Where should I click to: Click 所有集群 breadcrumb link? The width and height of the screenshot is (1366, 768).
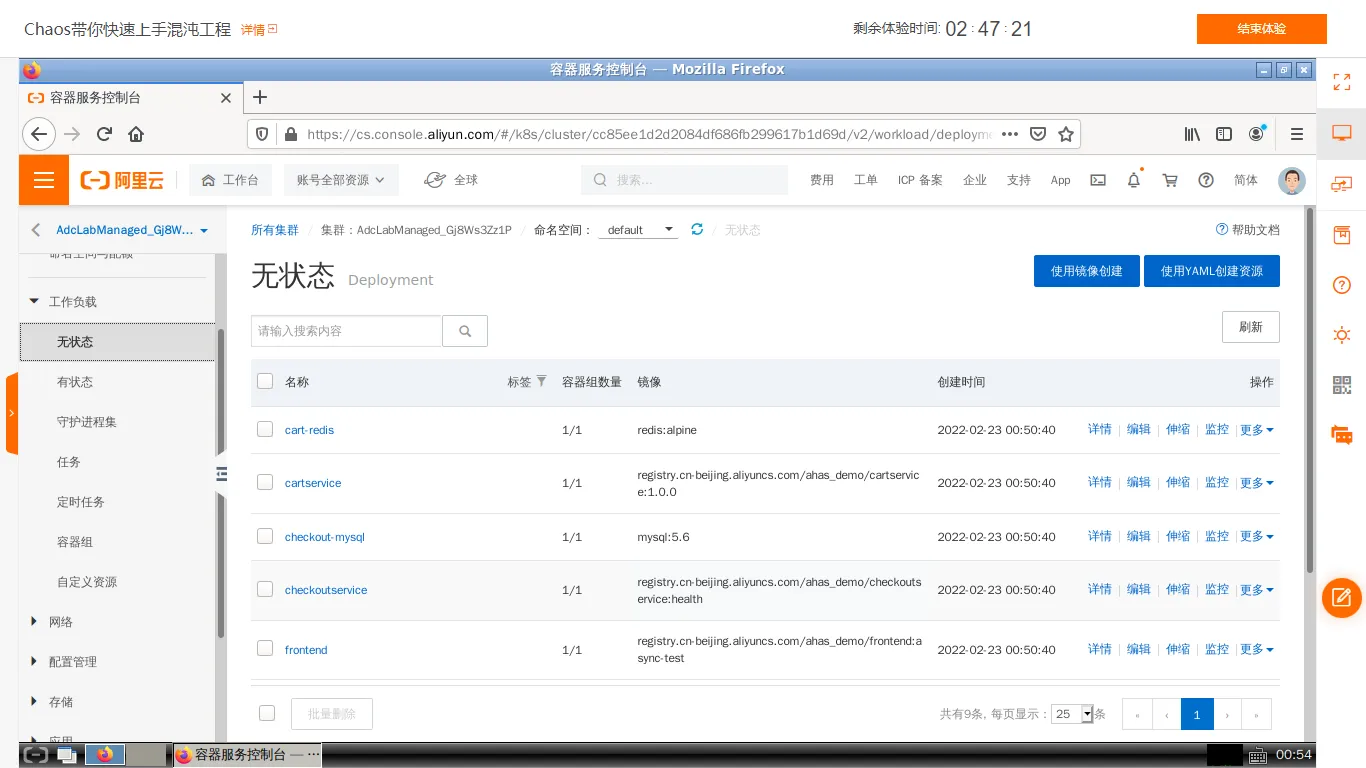click(x=275, y=230)
